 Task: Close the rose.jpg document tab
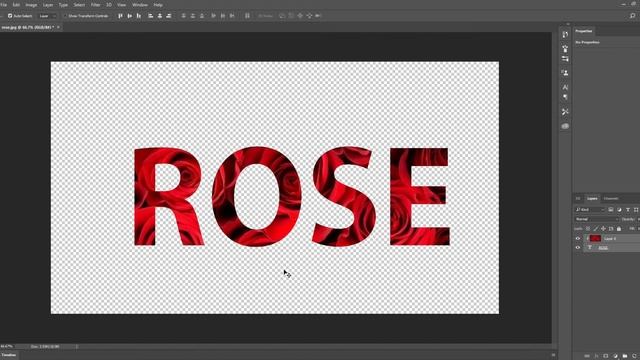[58, 27]
